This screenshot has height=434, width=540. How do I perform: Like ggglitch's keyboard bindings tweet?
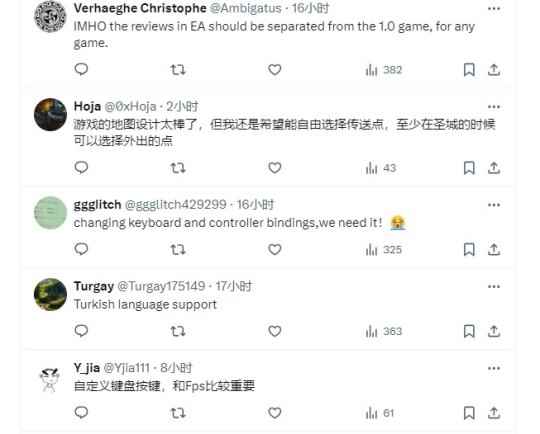[x=274, y=249]
